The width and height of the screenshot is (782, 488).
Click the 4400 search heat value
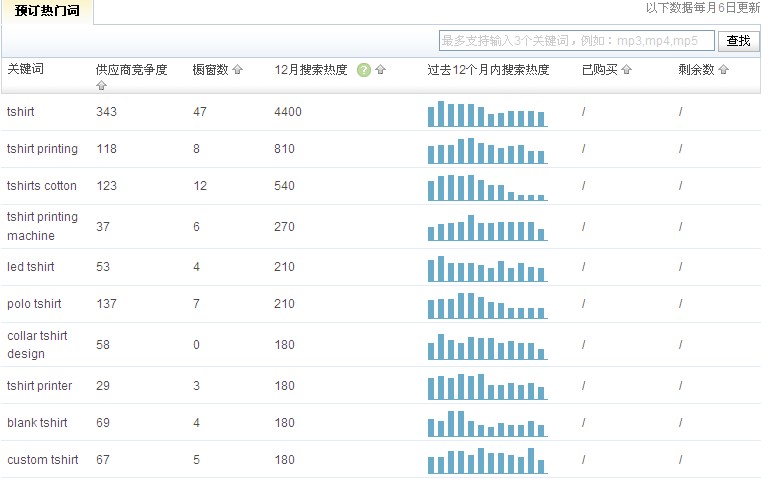[x=288, y=112]
